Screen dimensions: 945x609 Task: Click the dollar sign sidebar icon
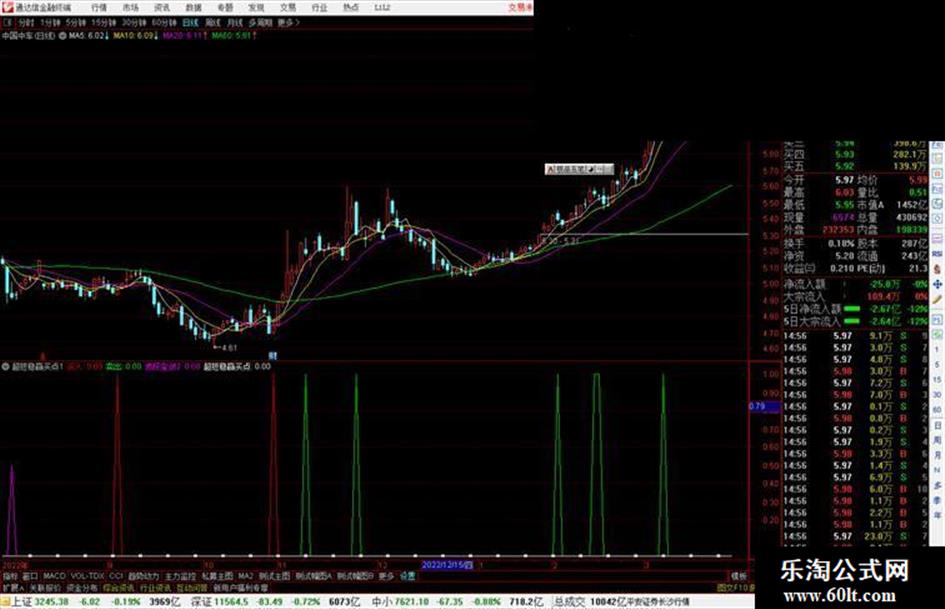point(938,269)
